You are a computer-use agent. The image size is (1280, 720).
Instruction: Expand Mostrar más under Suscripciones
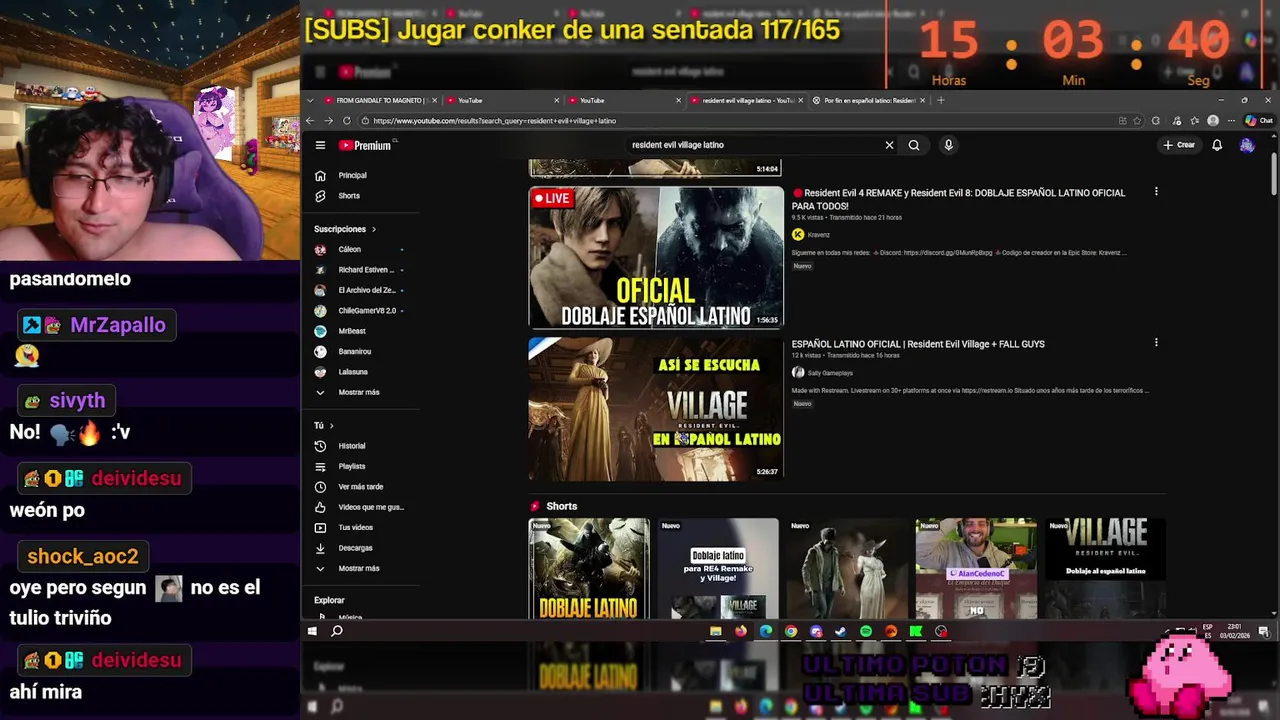pyautogui.click(x=360, y=392)
